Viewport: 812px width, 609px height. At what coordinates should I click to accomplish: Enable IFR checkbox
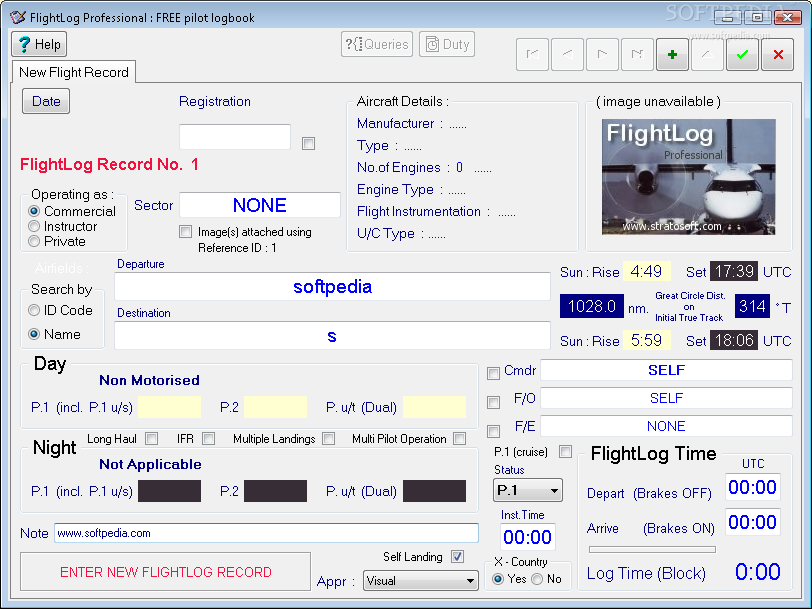pyautogui.click(x=209, y=439)
